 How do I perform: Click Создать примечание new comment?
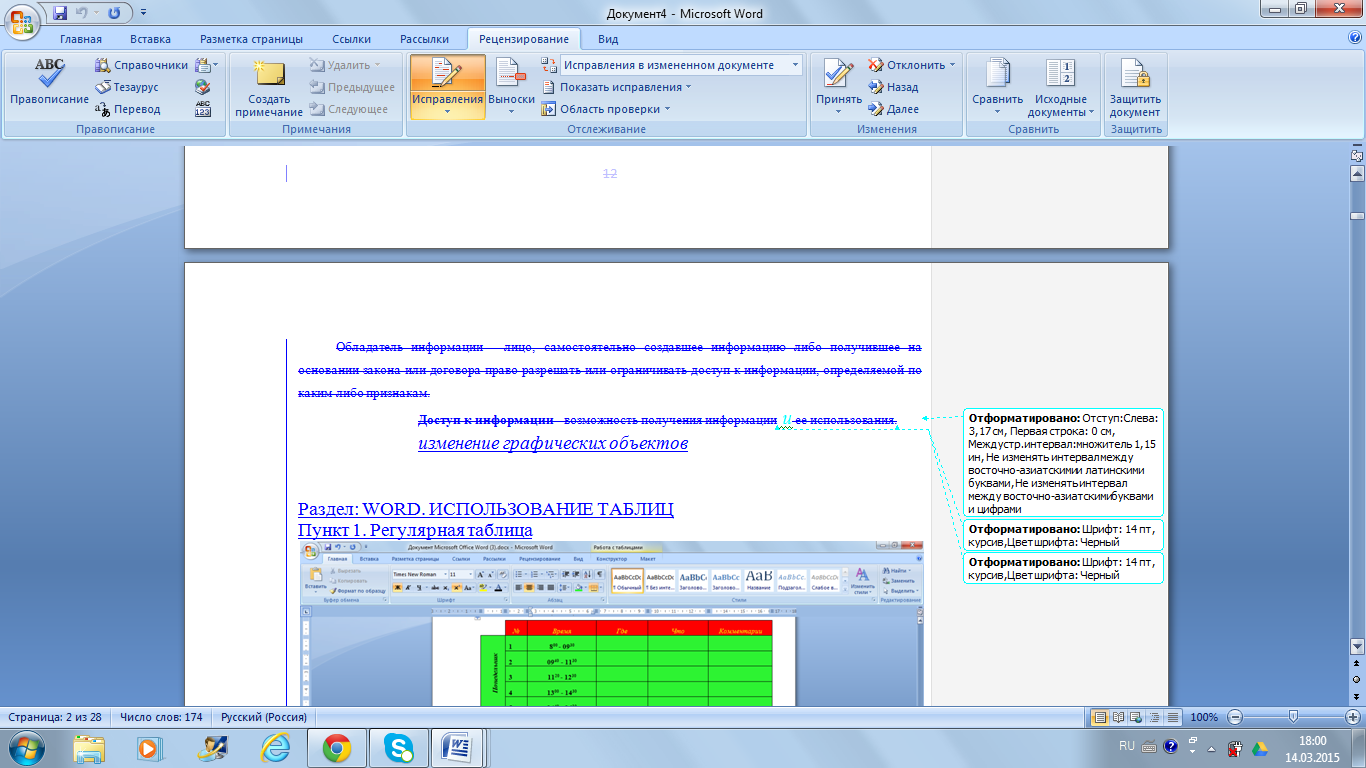click(x=269, y=87)
